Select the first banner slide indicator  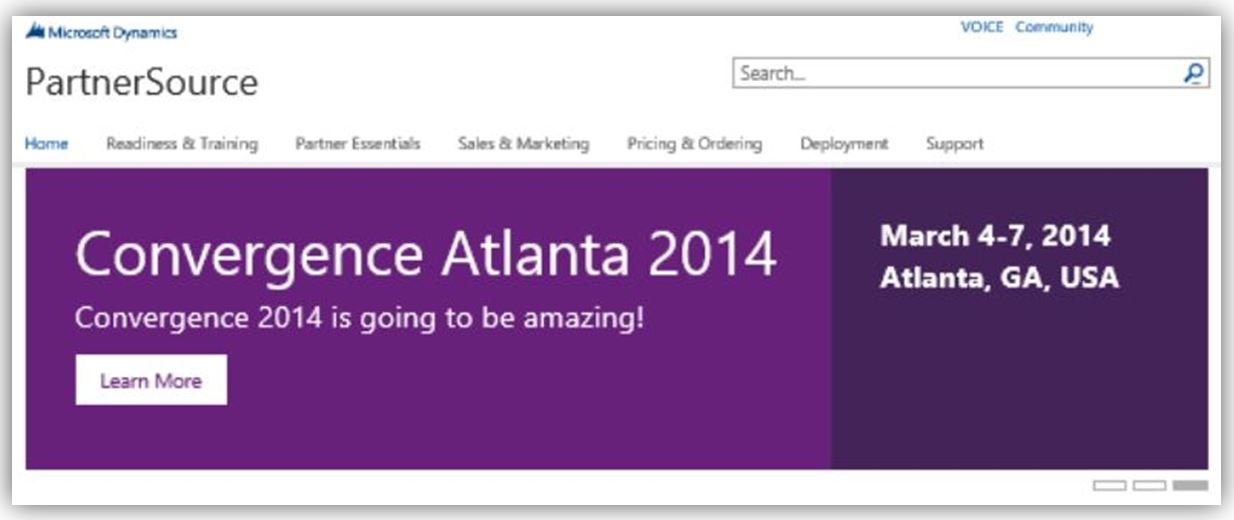pos(1110,486)
